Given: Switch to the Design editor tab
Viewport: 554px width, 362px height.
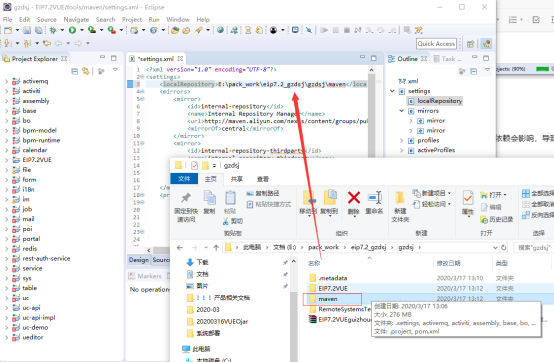Looking at the screenshot, I should point(138,260).
